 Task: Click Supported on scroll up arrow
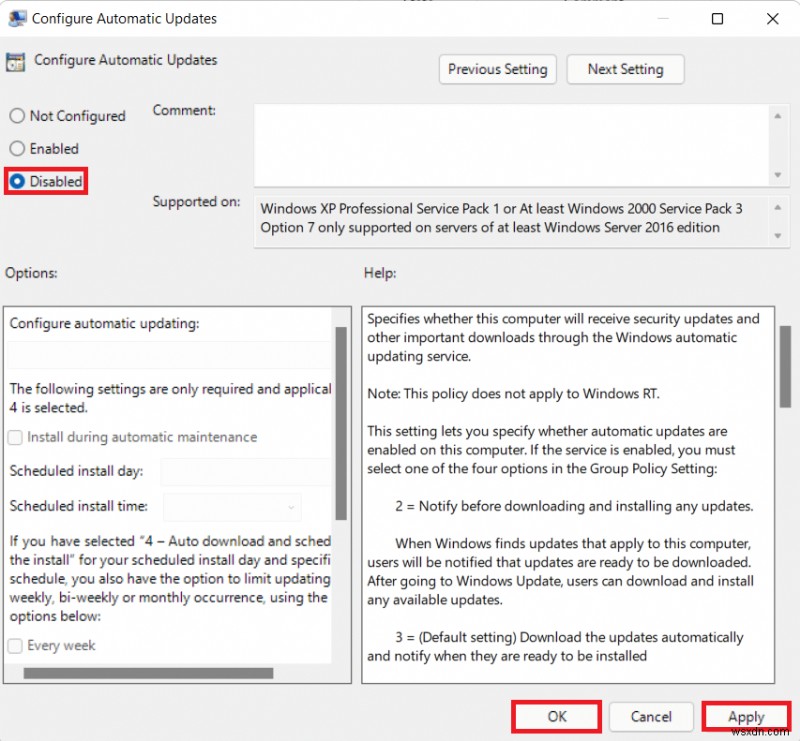tap(778, 207)
